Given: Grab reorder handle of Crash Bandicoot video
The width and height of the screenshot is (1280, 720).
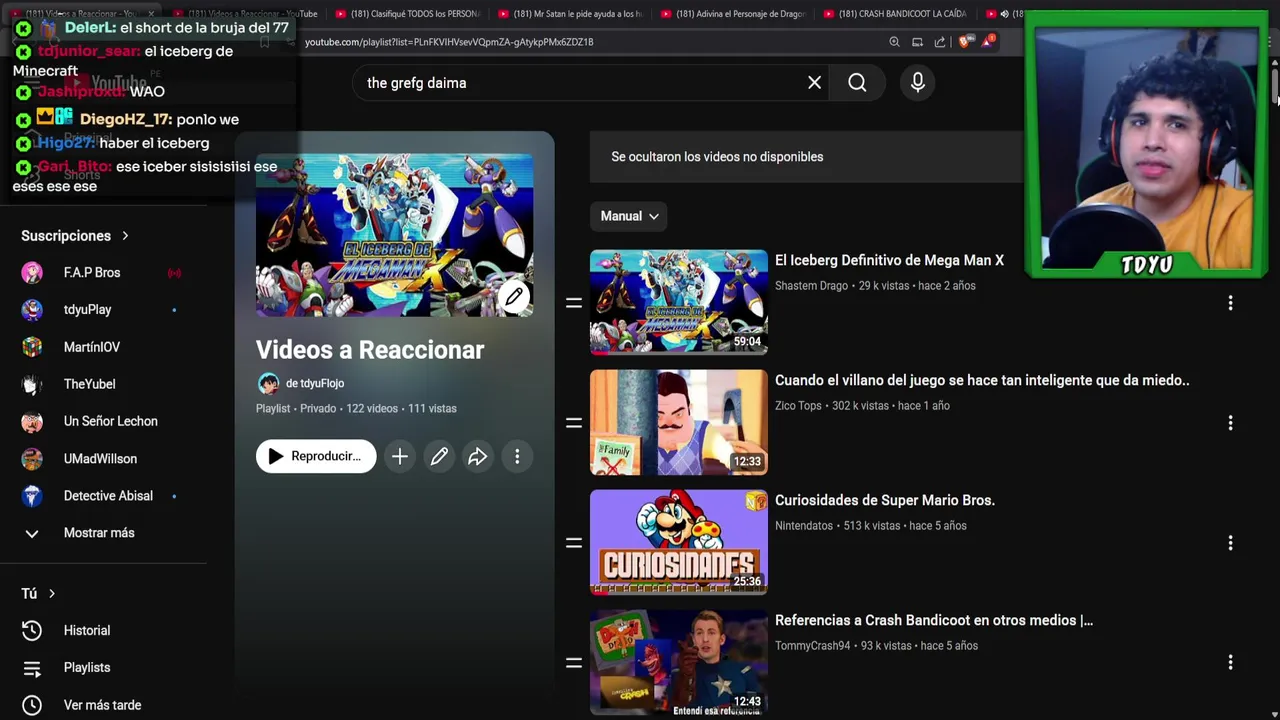Looking at the screenshot, I should click(574, 662).
